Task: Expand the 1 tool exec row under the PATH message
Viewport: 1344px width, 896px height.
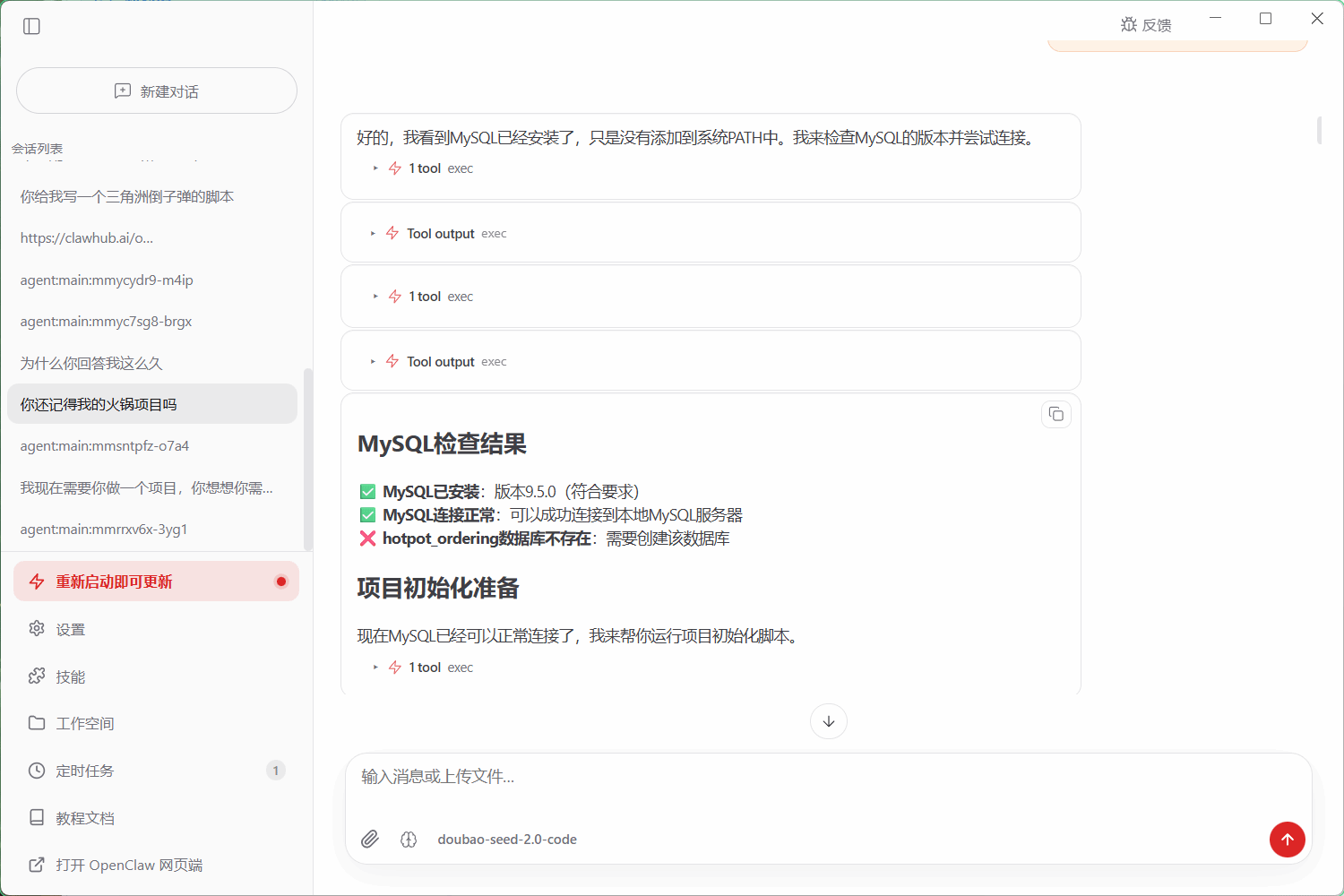Action: click(x=423, y=168)
